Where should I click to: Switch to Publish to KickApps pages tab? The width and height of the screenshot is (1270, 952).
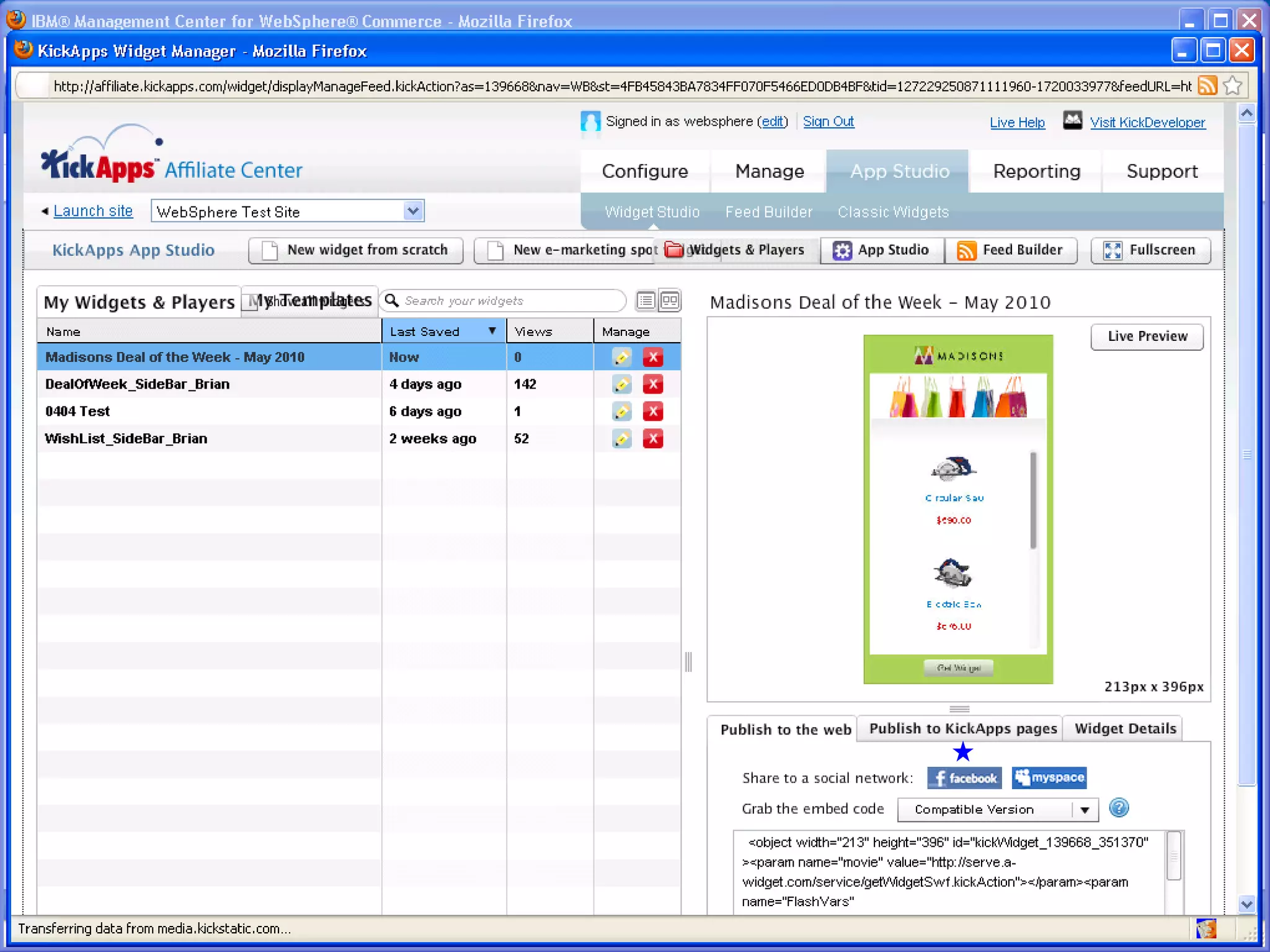point(962,729)
